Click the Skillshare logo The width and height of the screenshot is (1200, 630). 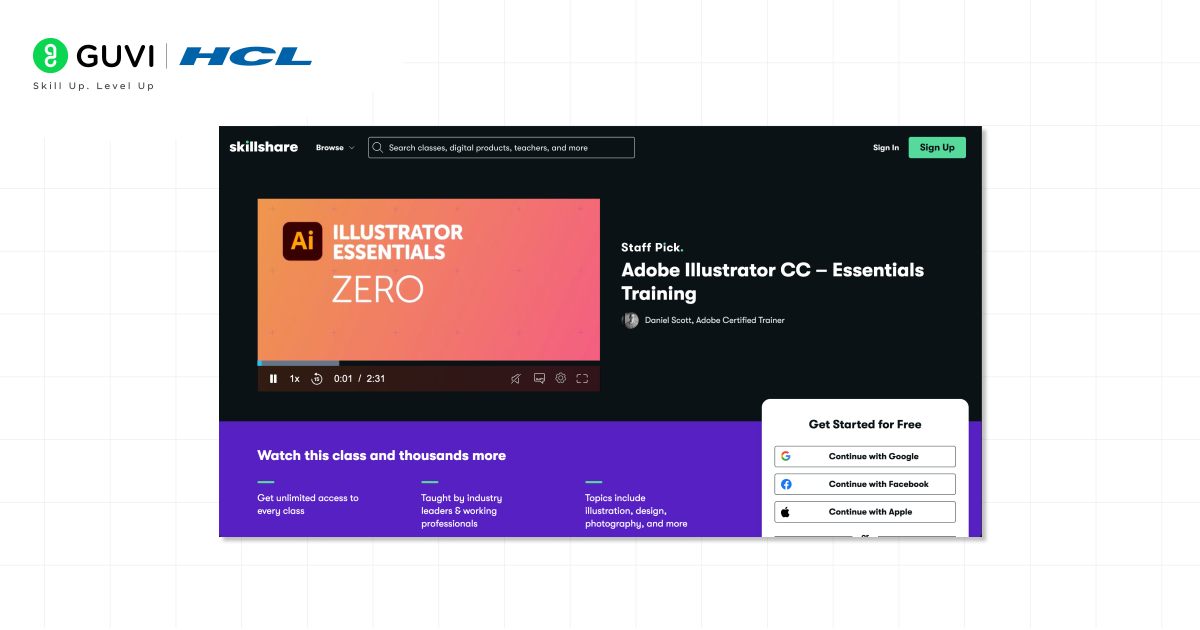pos(263,147)
